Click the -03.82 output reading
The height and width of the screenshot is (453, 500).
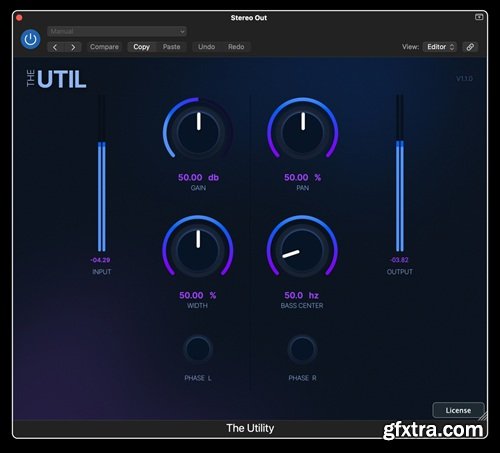point(399,260)
